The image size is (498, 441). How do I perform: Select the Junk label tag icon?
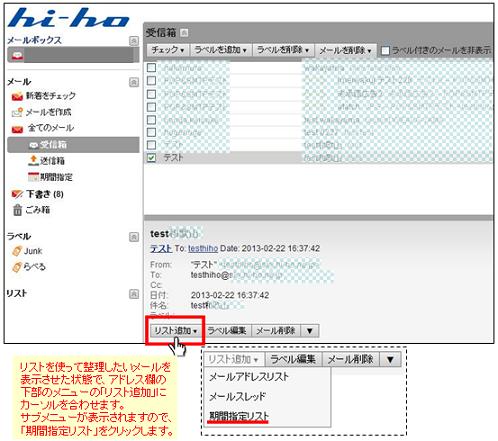pos(17,251)
